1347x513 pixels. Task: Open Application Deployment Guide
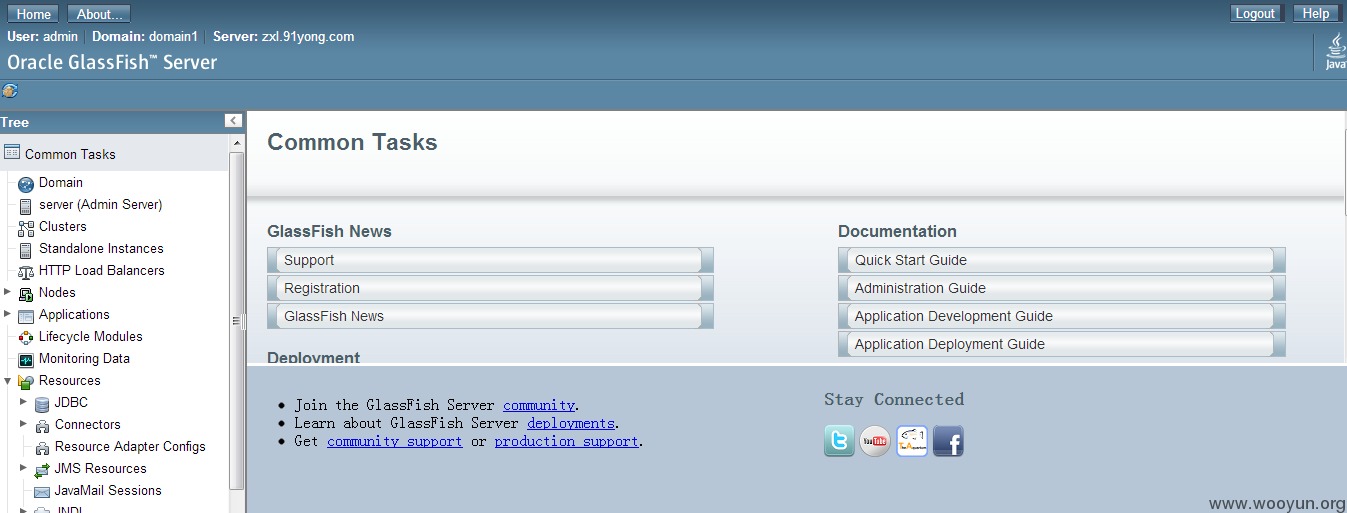pyautogui.click(x=1061, y=344)
